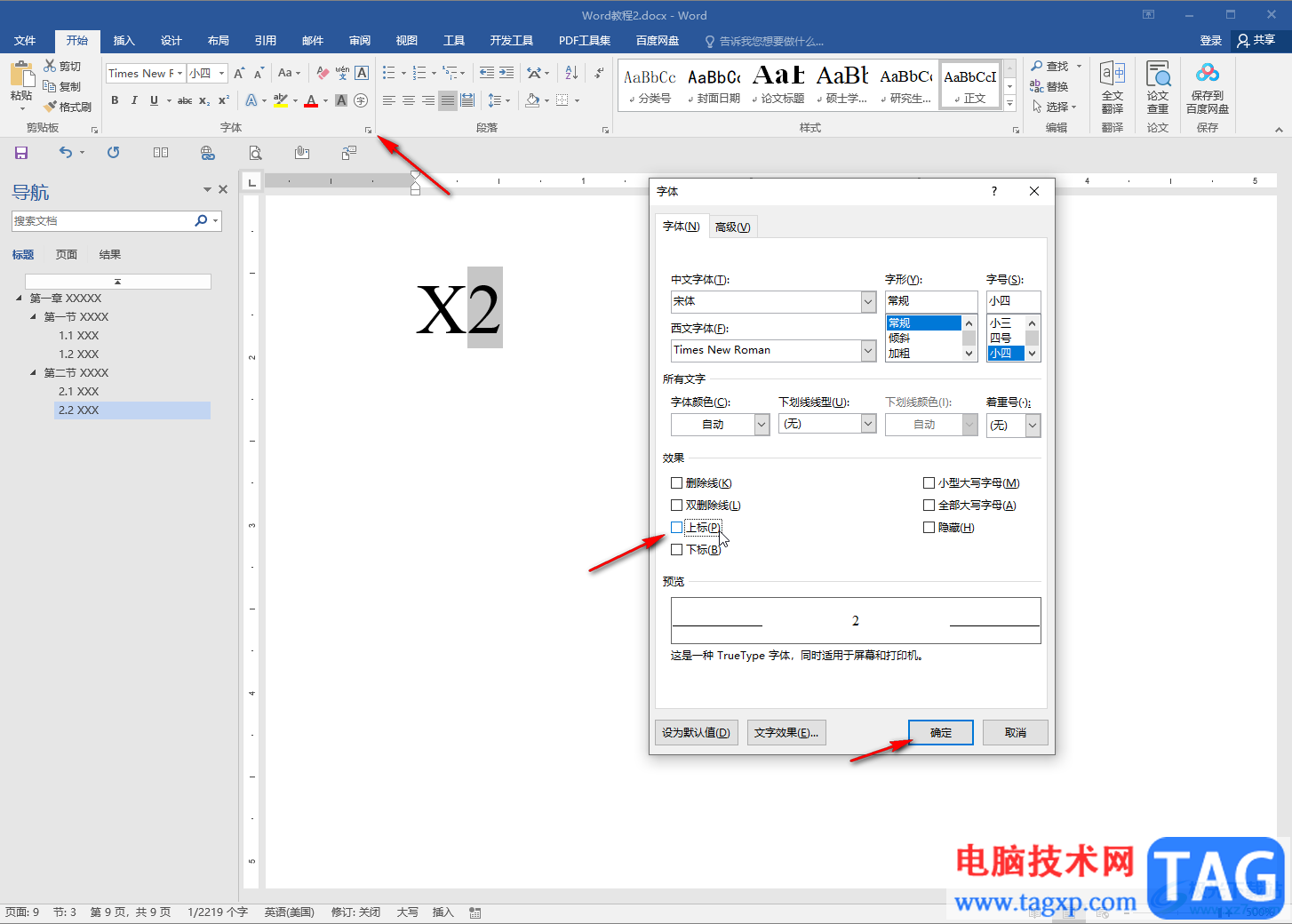
Task: Click the numbered list icon
Action: pyautogui.click(x=419, y=73)
